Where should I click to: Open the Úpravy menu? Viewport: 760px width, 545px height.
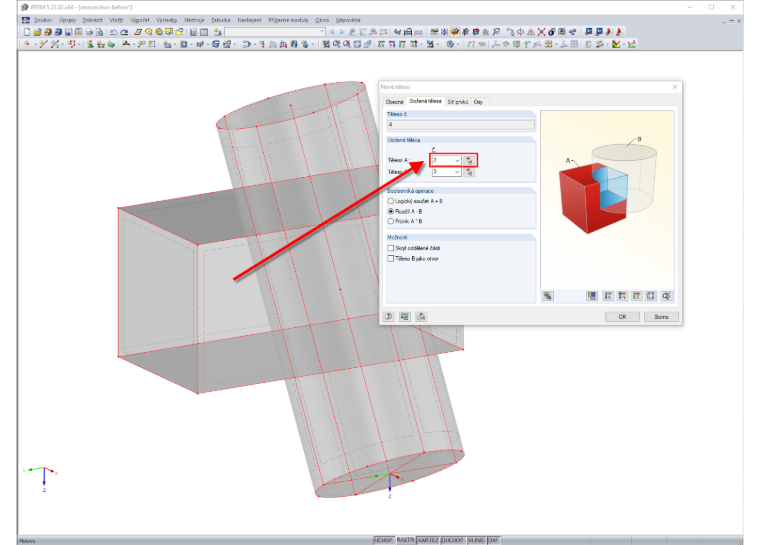pyautogui.click(x=67, y=20)
